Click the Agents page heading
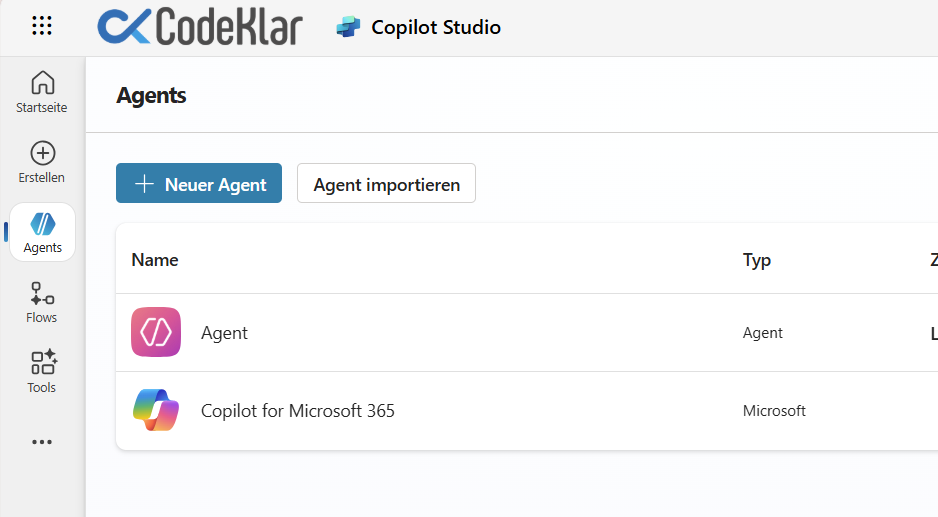Screen dimensions: 938x517 pyautogui.click(x=151, y=95)
